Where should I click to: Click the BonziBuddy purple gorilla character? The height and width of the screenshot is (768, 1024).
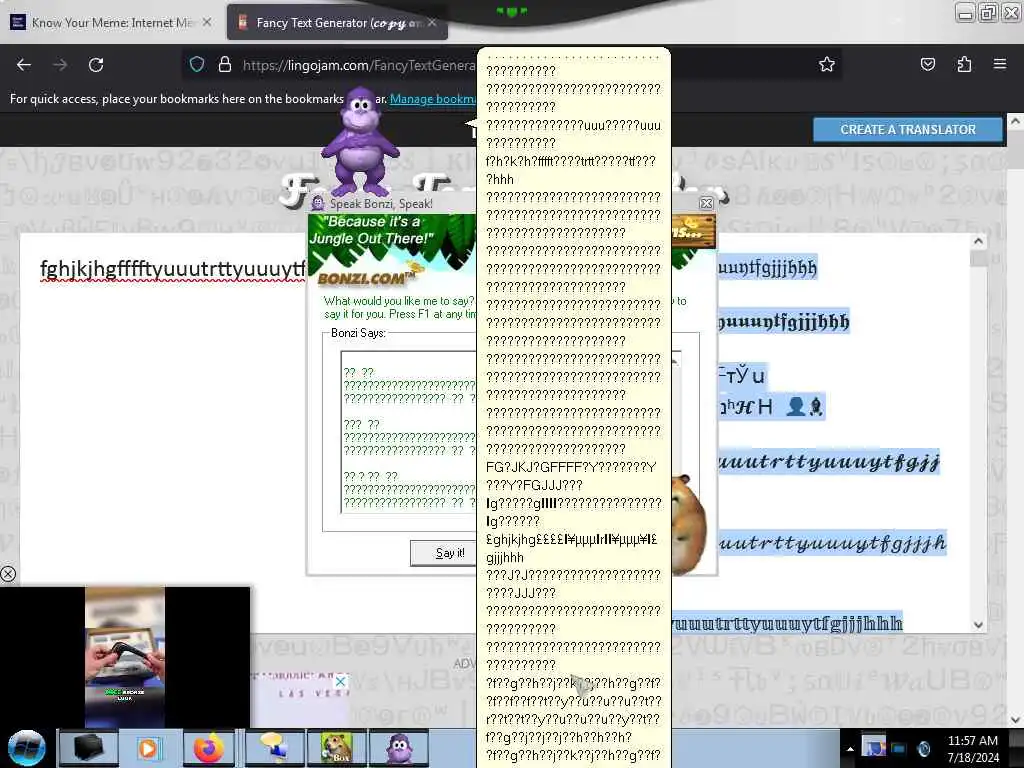pyautogui.click(x=360, y=140)
